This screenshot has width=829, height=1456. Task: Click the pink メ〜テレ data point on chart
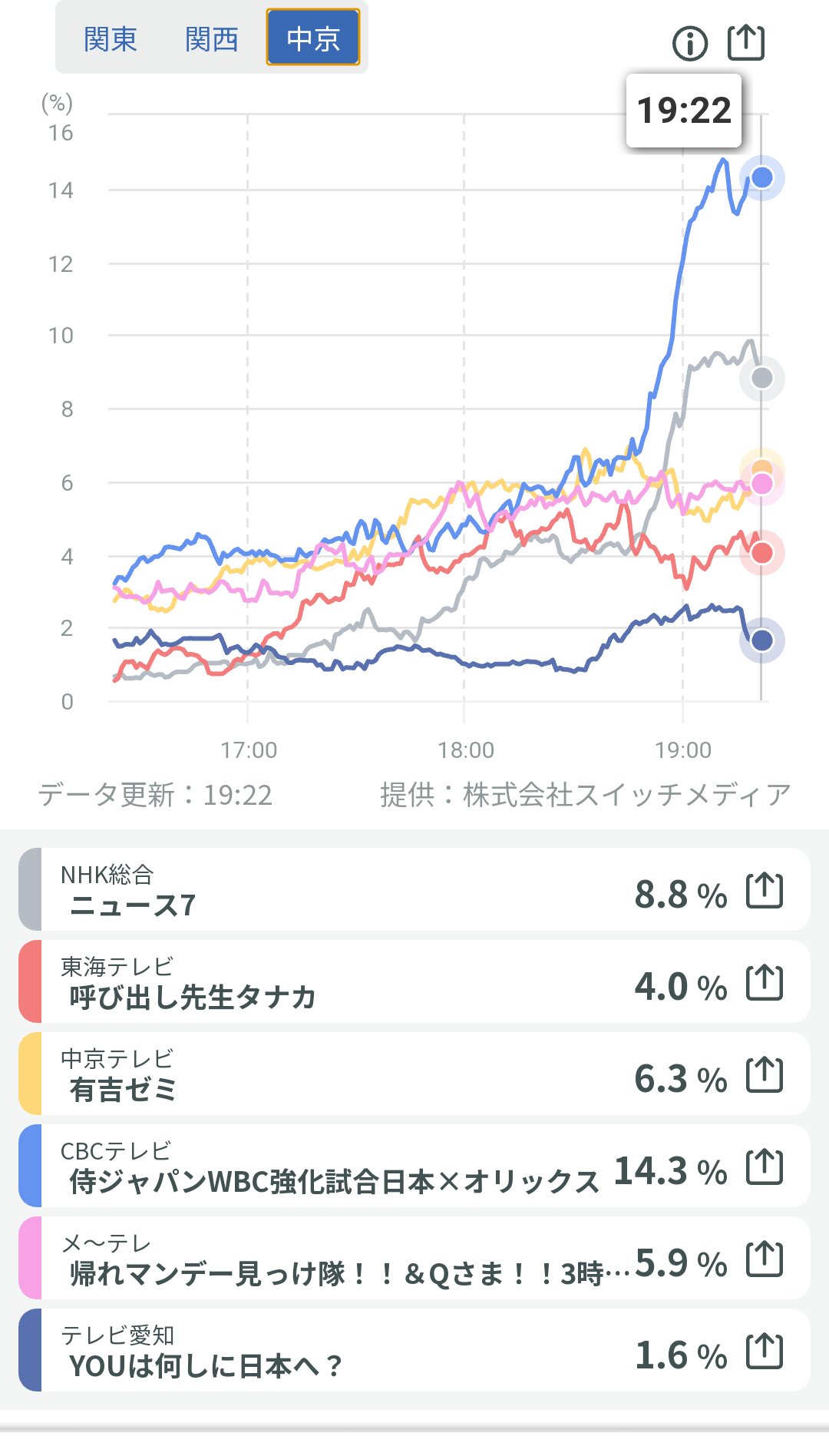coord(761,484)
